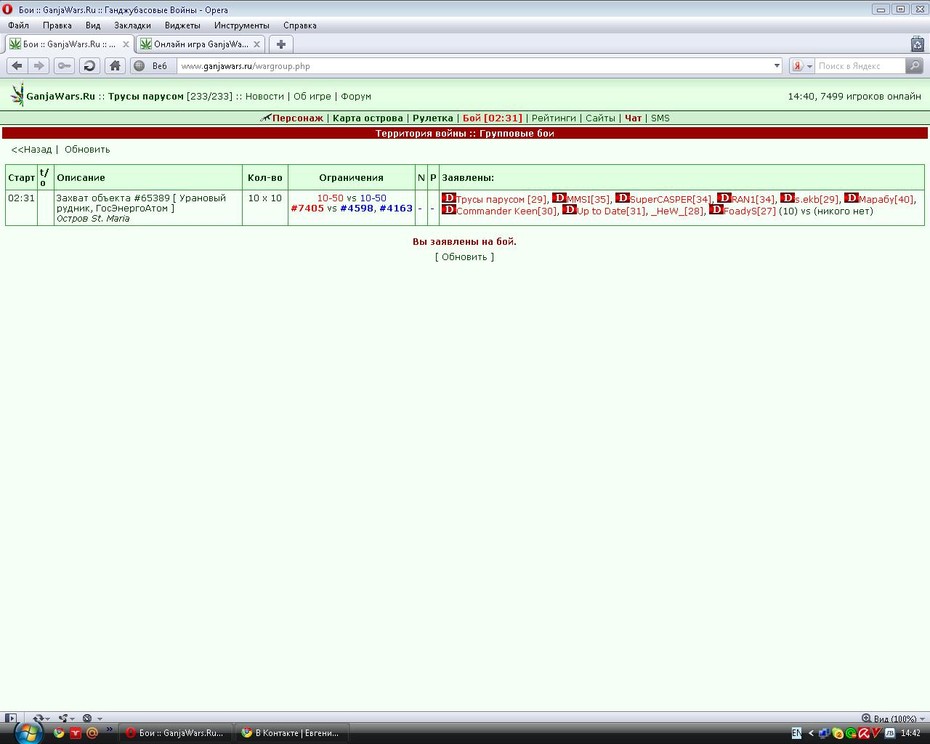Open the Windows Start orb
Image resolution: width=930 pixels, height=744 pixels.
(x=28, y=733)
